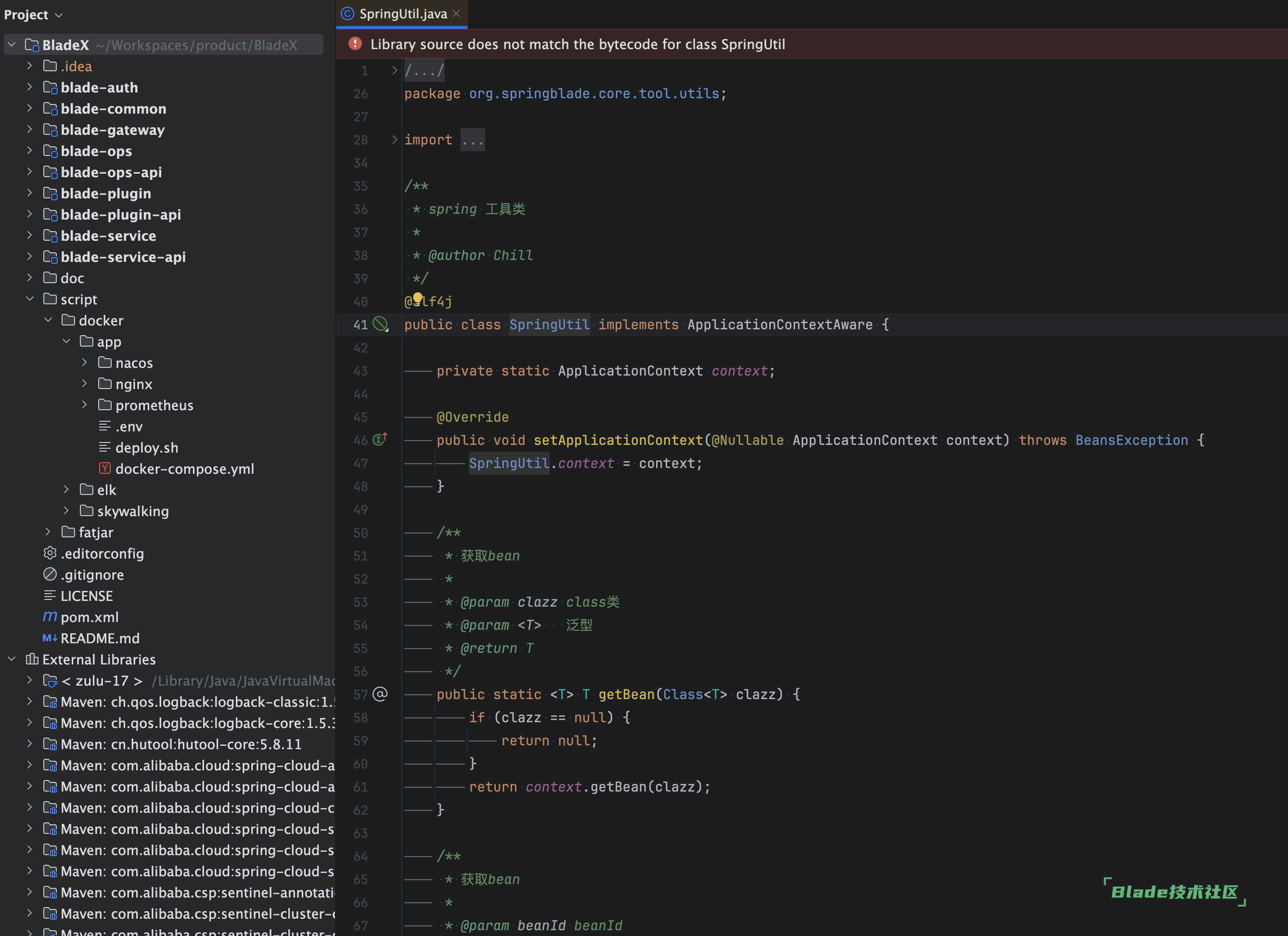Collapse the BladeX project root node
The image size is (1288, 936).
coord(12,45)
